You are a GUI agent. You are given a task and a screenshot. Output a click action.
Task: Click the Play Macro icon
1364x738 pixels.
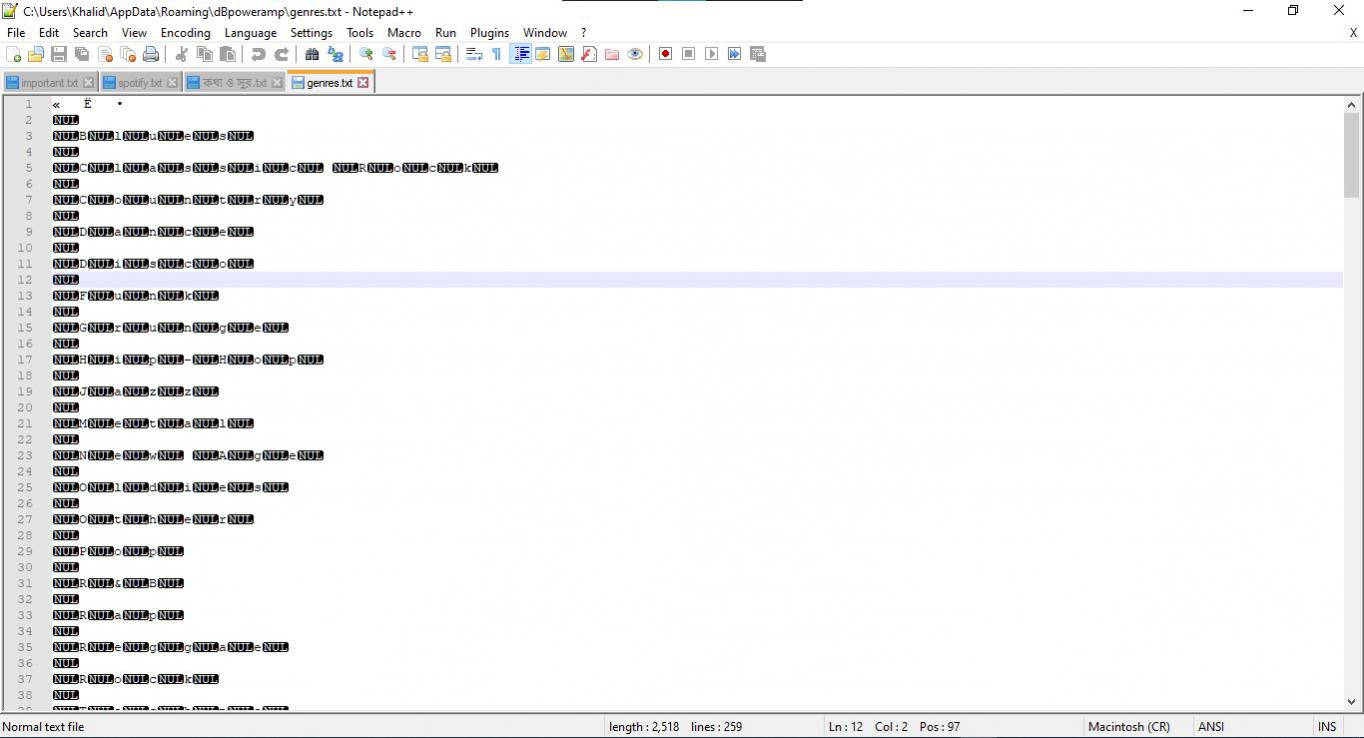pos(711,54)
